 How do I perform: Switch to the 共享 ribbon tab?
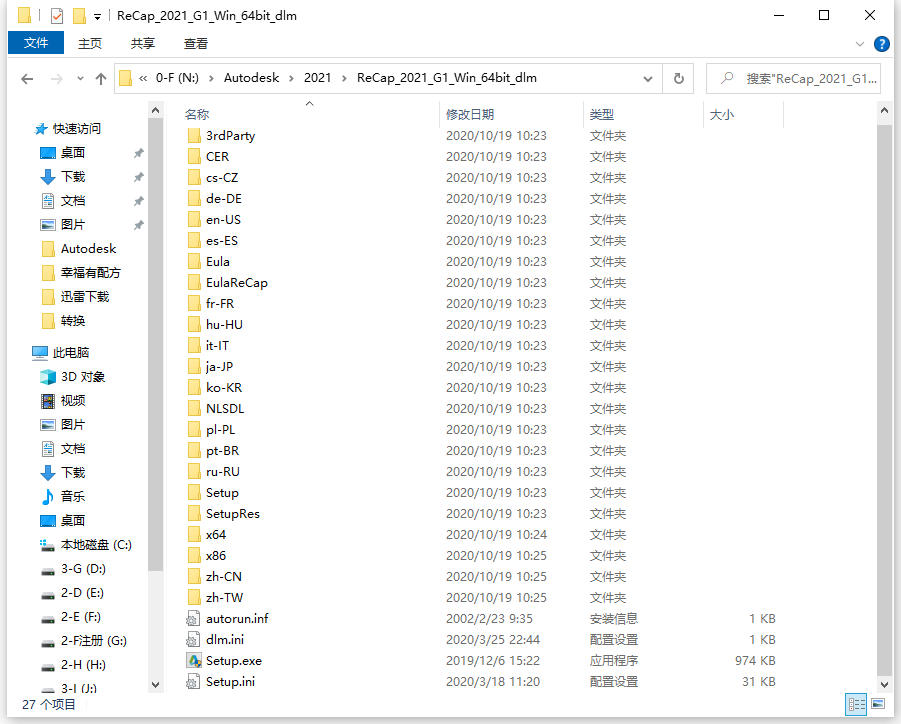pyautogui.click(x=143, y=43)
